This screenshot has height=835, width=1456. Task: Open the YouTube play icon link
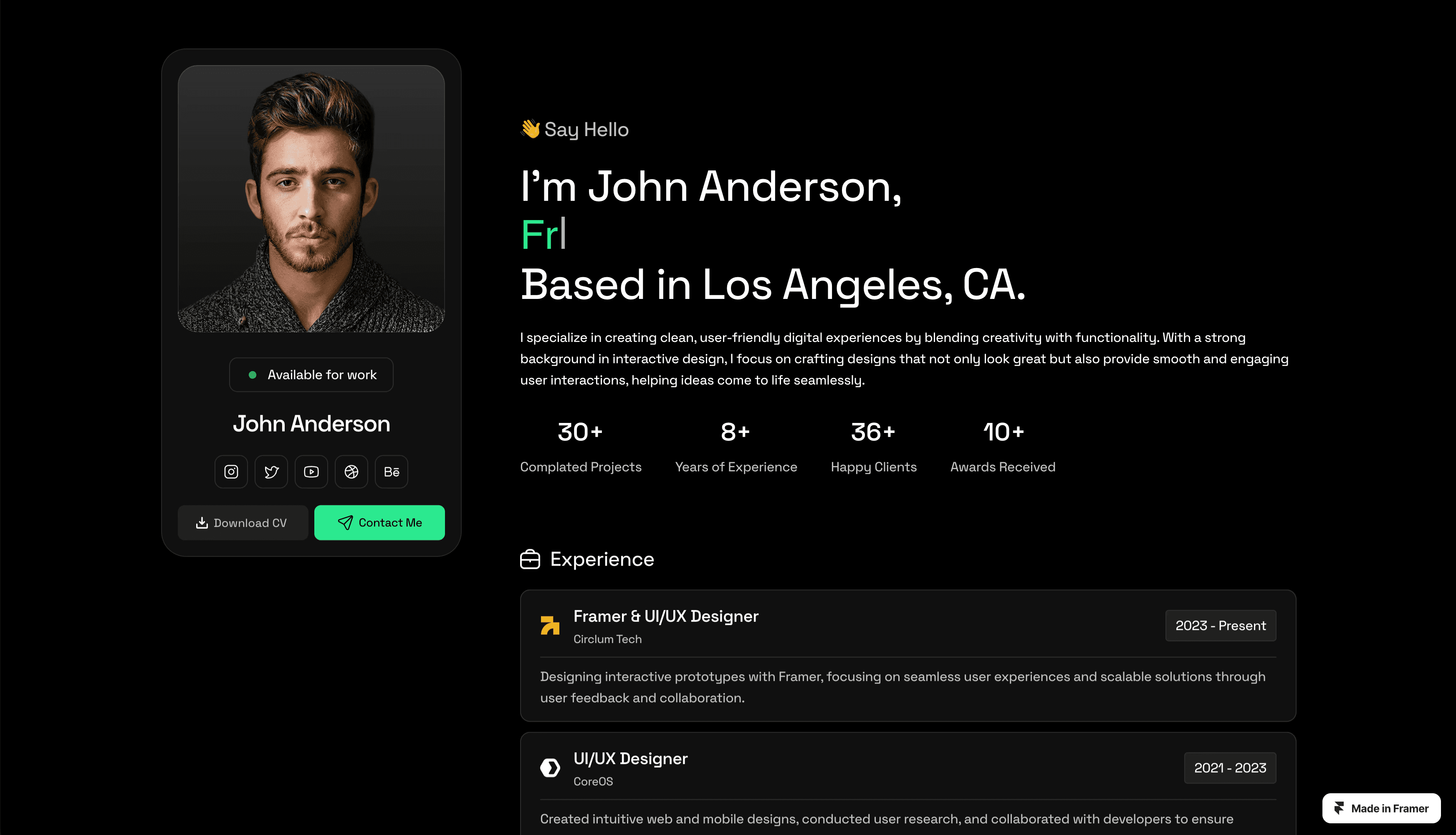[x=311, y=471]
